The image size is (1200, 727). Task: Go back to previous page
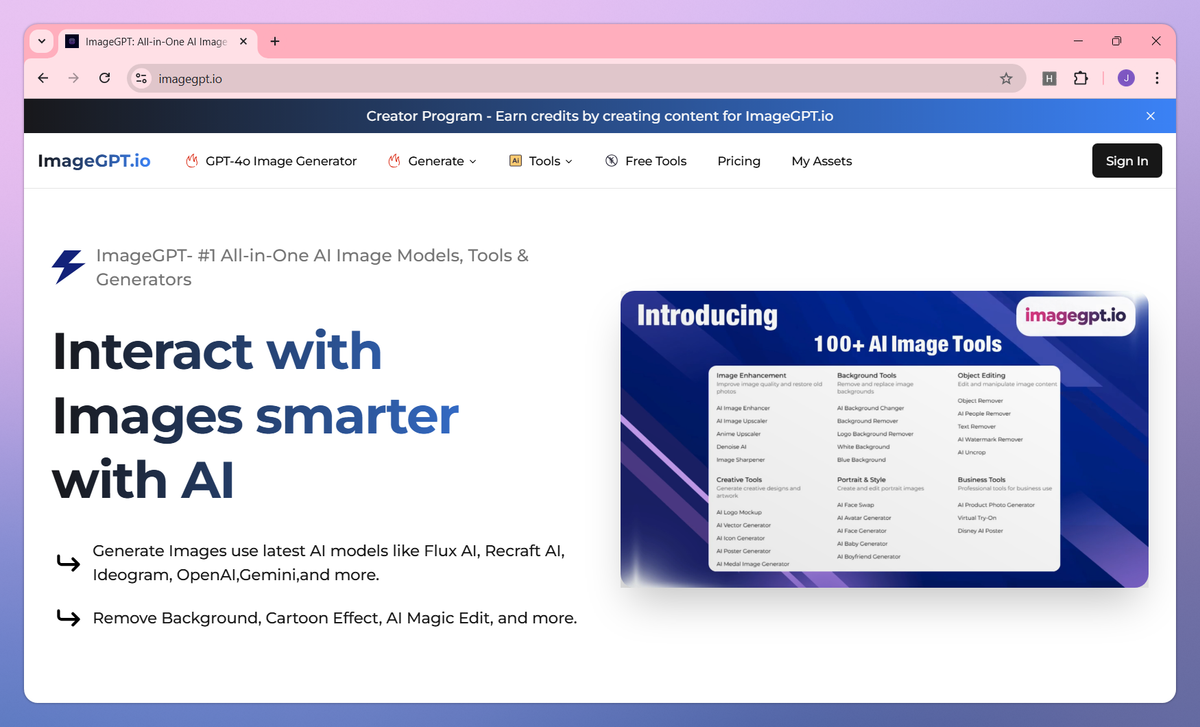click(42, 78)
